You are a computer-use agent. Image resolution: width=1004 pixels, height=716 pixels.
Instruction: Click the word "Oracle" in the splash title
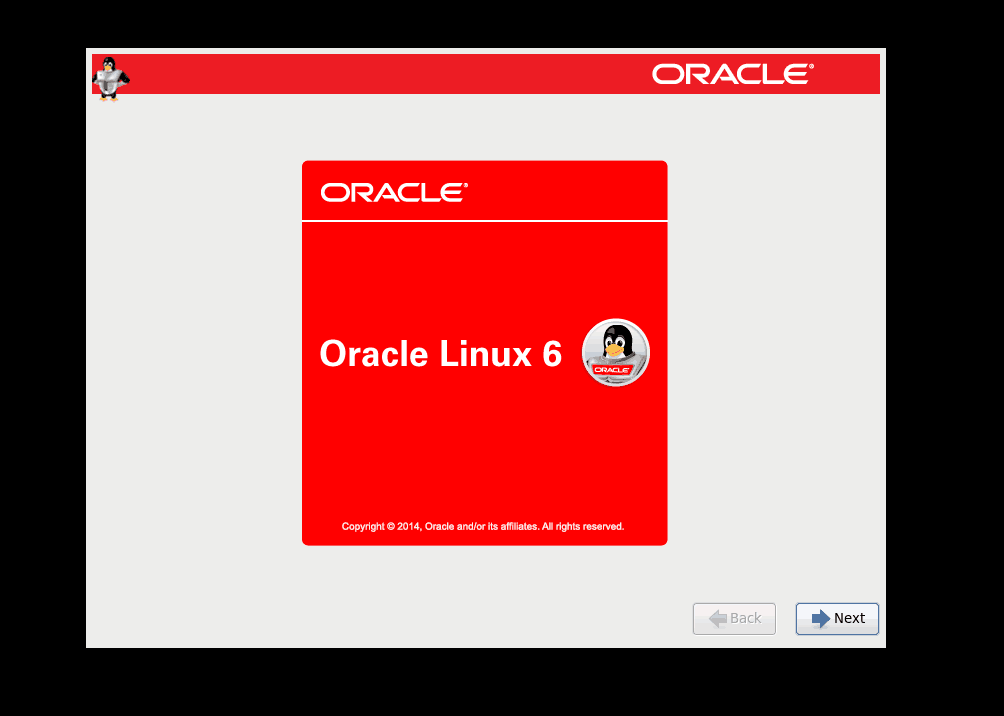coord(374,354)
